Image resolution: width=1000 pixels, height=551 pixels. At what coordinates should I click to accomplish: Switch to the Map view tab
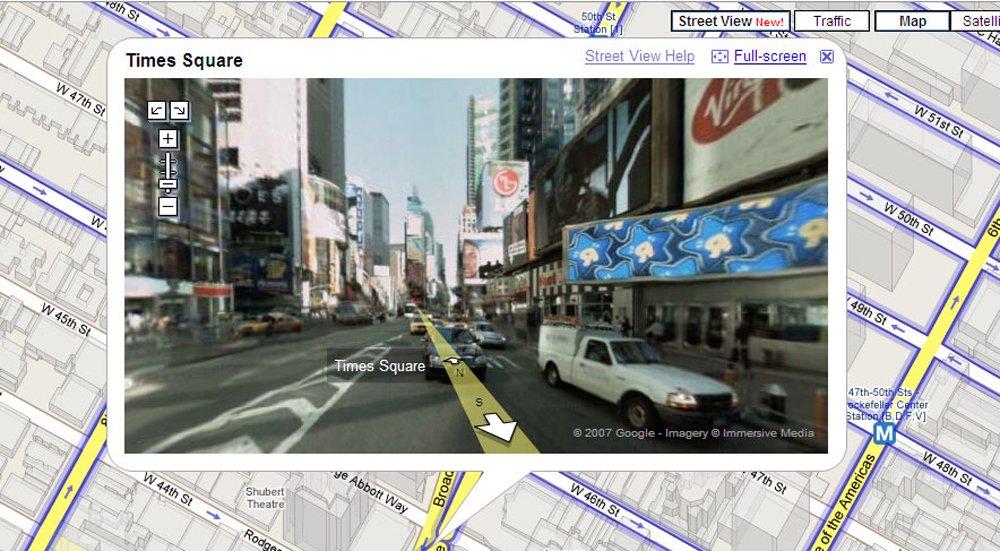(x=912, y=21)
